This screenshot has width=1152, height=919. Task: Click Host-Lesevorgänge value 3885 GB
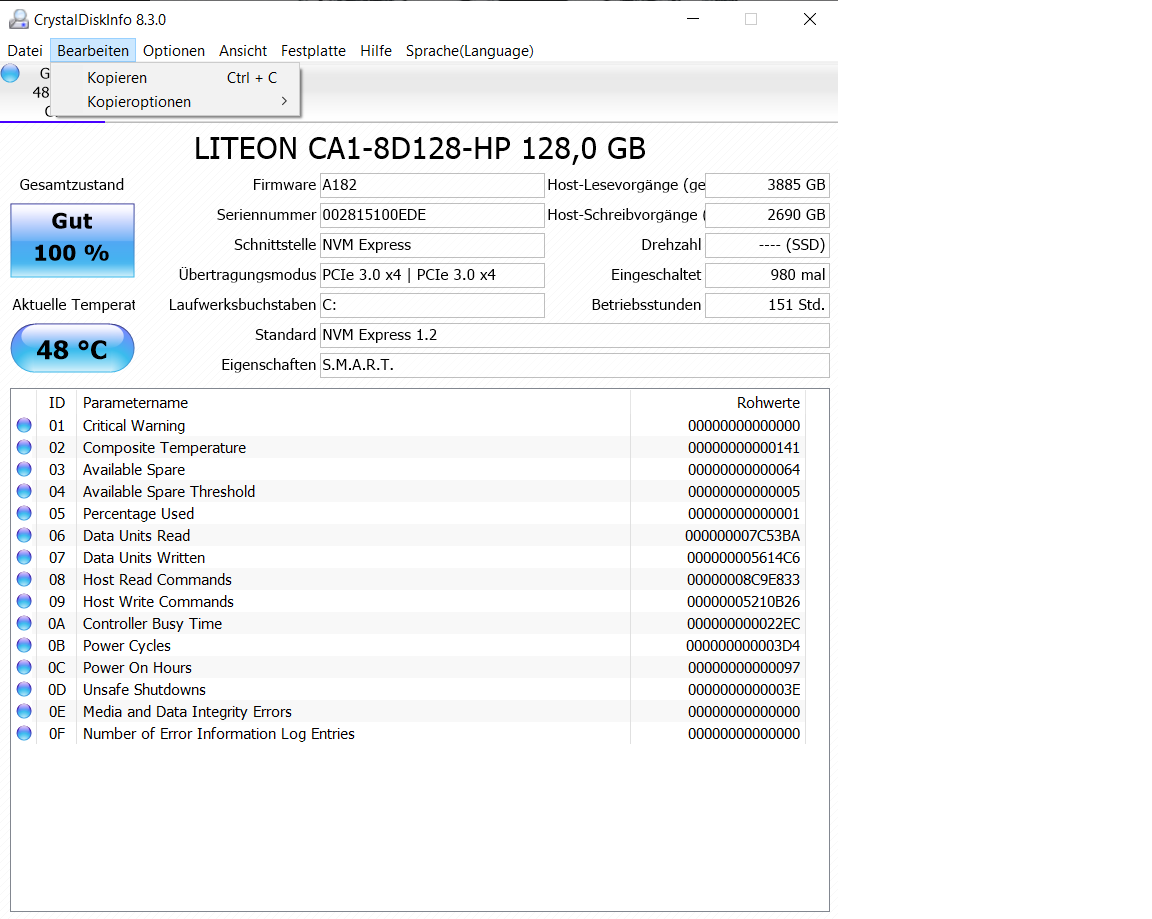[767, 185]
